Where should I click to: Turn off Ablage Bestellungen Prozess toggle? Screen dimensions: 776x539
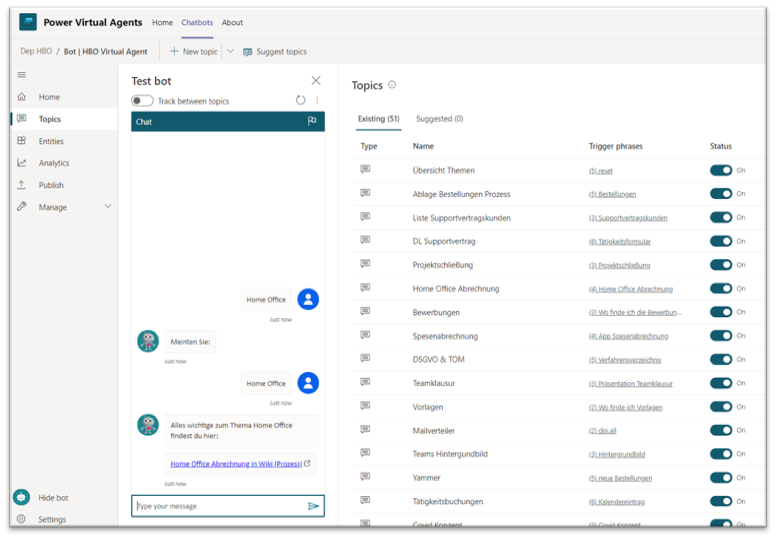(x=721, y=194)
